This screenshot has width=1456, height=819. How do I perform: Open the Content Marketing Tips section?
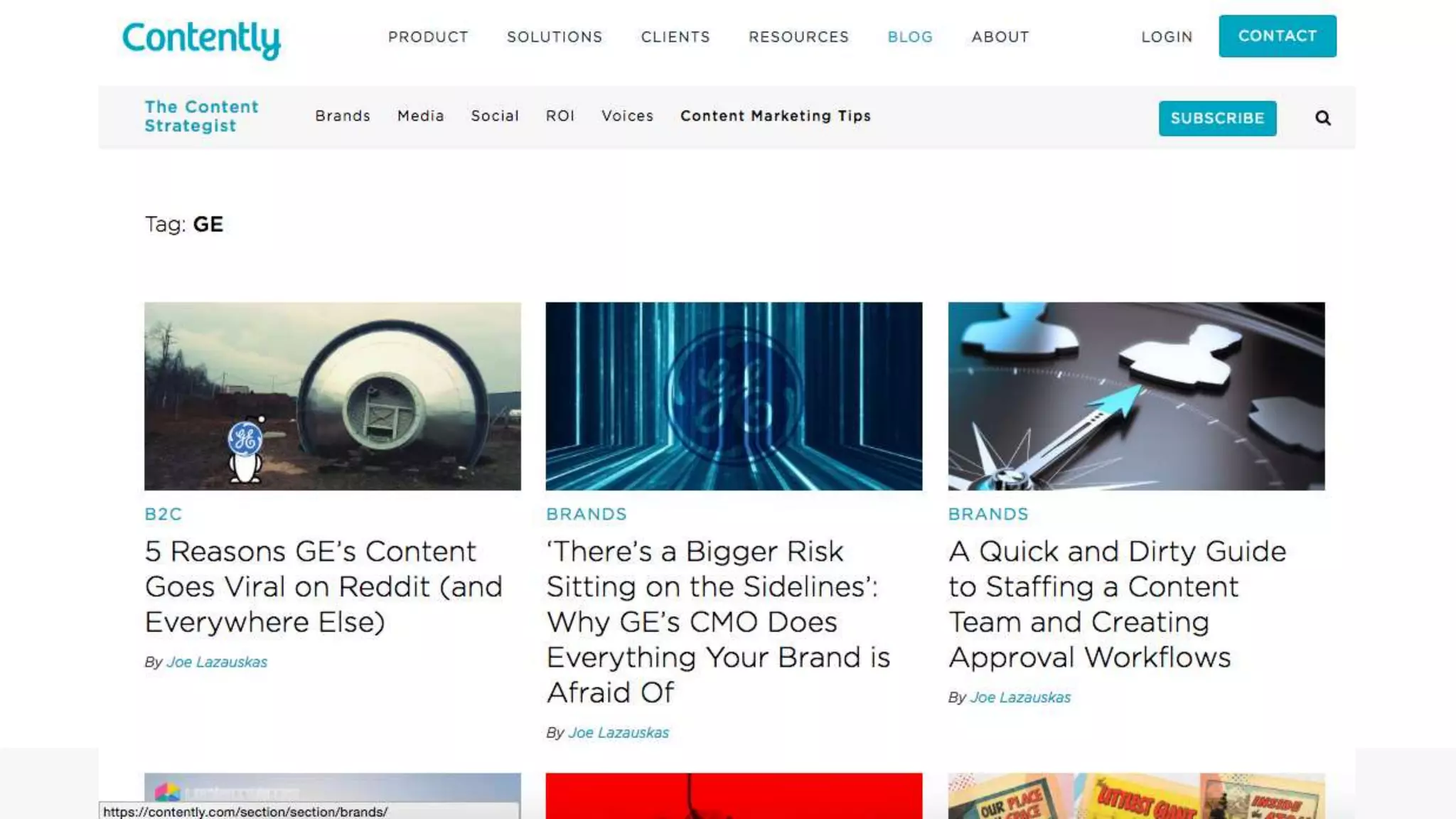pyautogui.click(x=775, y=116)
